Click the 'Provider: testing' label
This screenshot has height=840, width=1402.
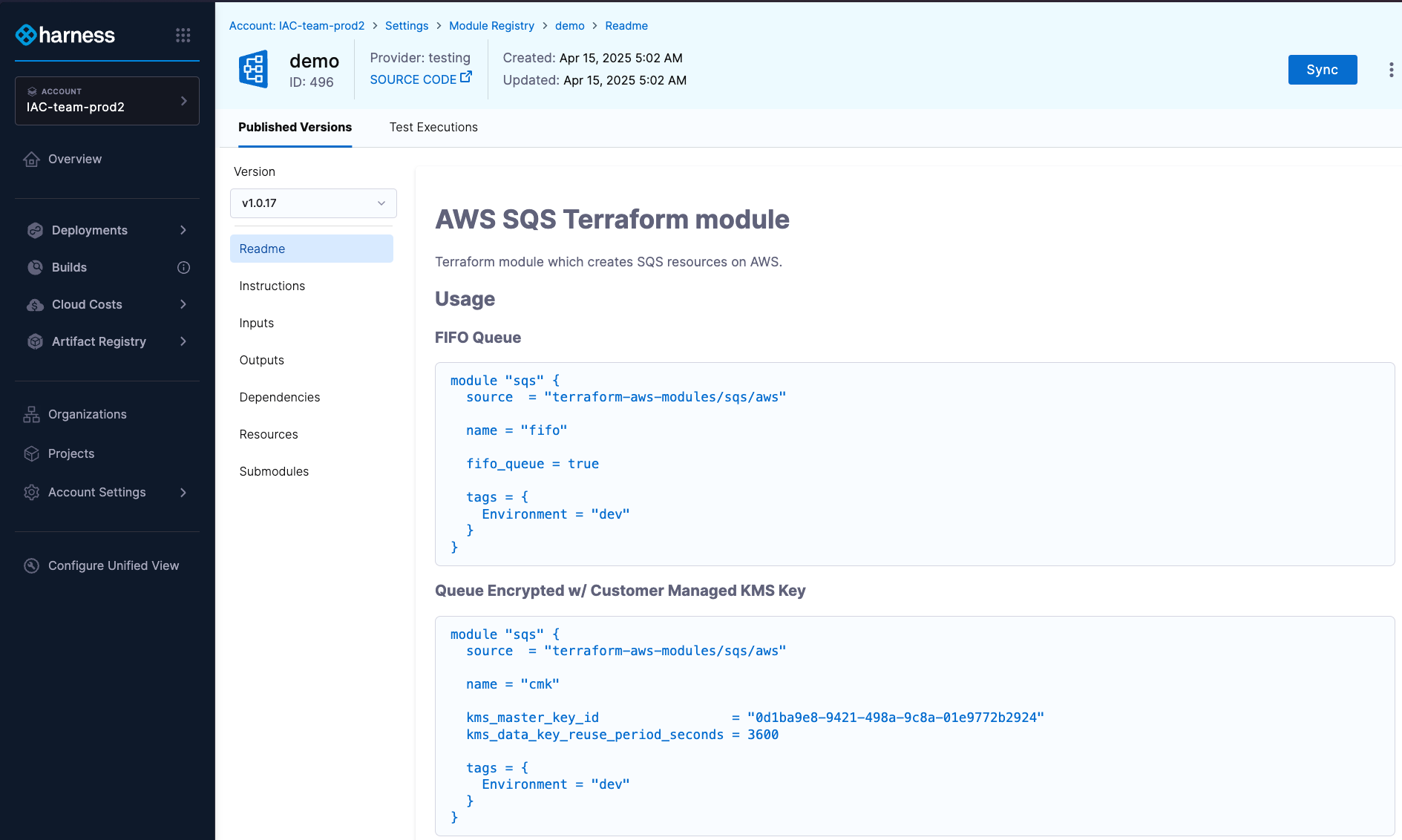coord(420,58)
